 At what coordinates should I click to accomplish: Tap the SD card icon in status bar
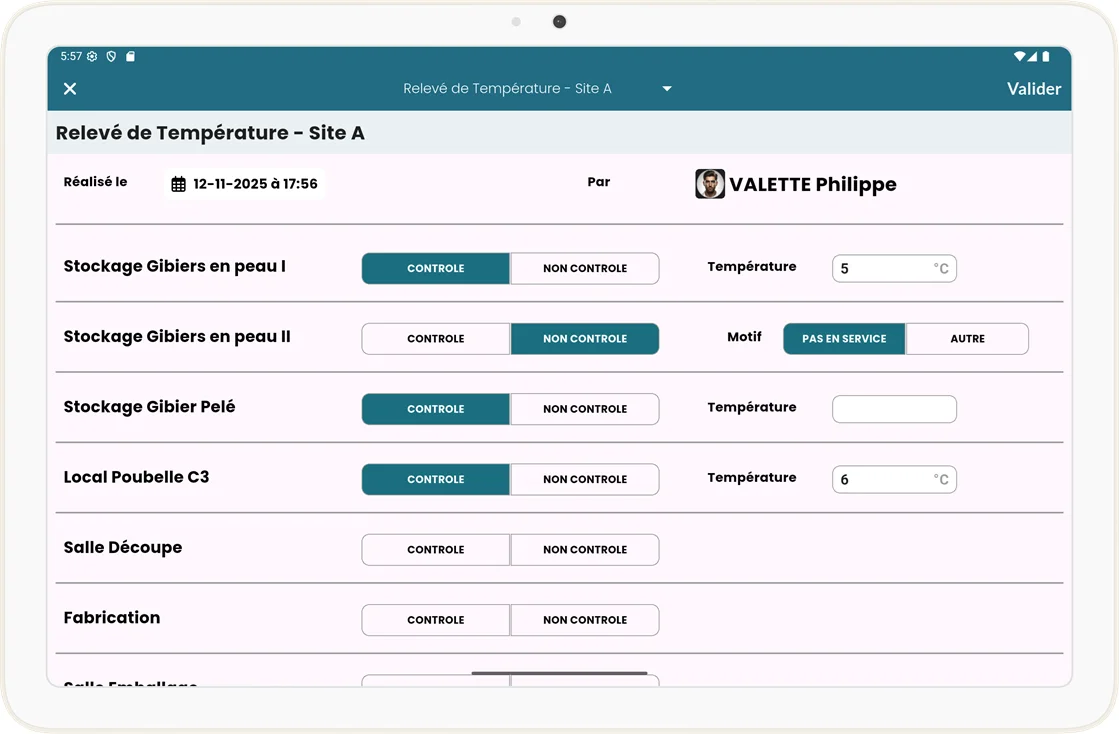point(130,56)
